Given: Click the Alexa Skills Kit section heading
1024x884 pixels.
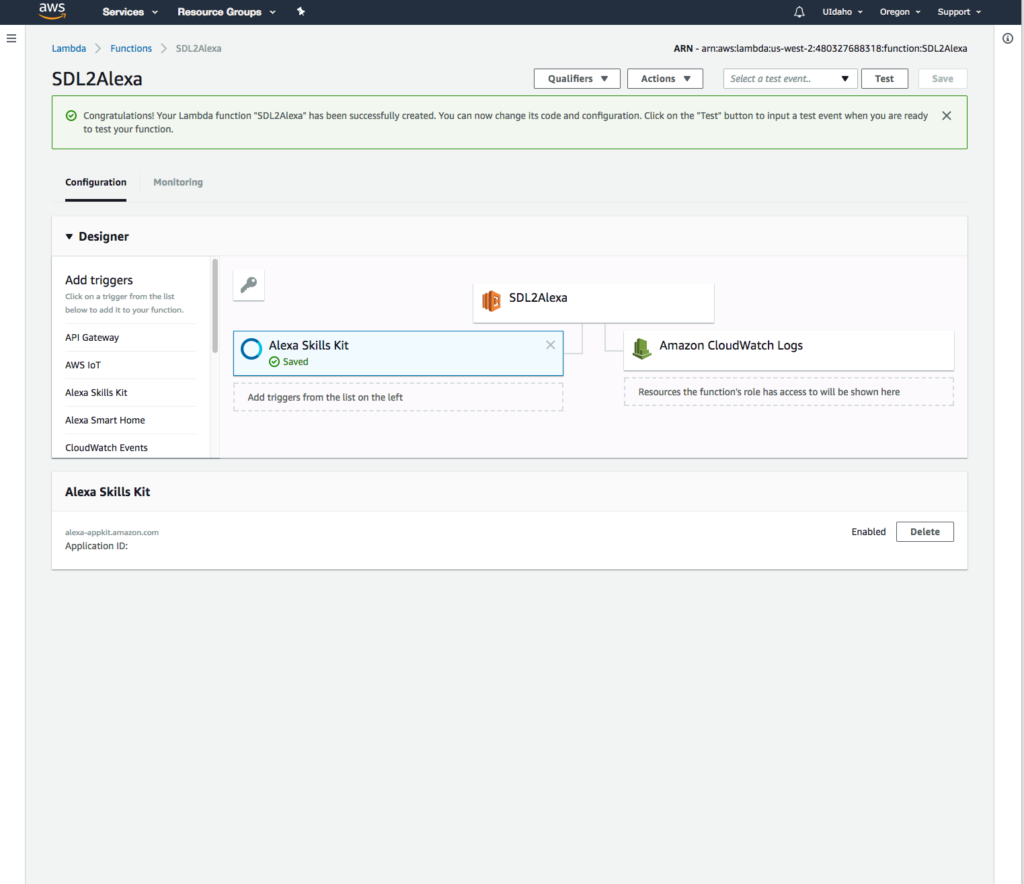Looking at the screenshot, I should (108, 492).
